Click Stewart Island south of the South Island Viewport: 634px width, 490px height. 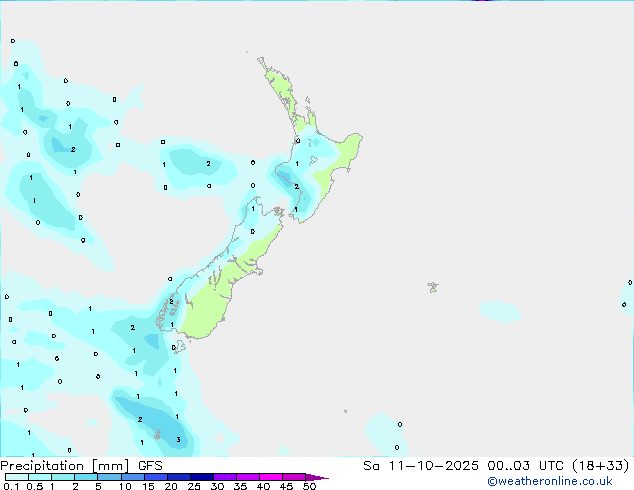(x=180, y=346)
